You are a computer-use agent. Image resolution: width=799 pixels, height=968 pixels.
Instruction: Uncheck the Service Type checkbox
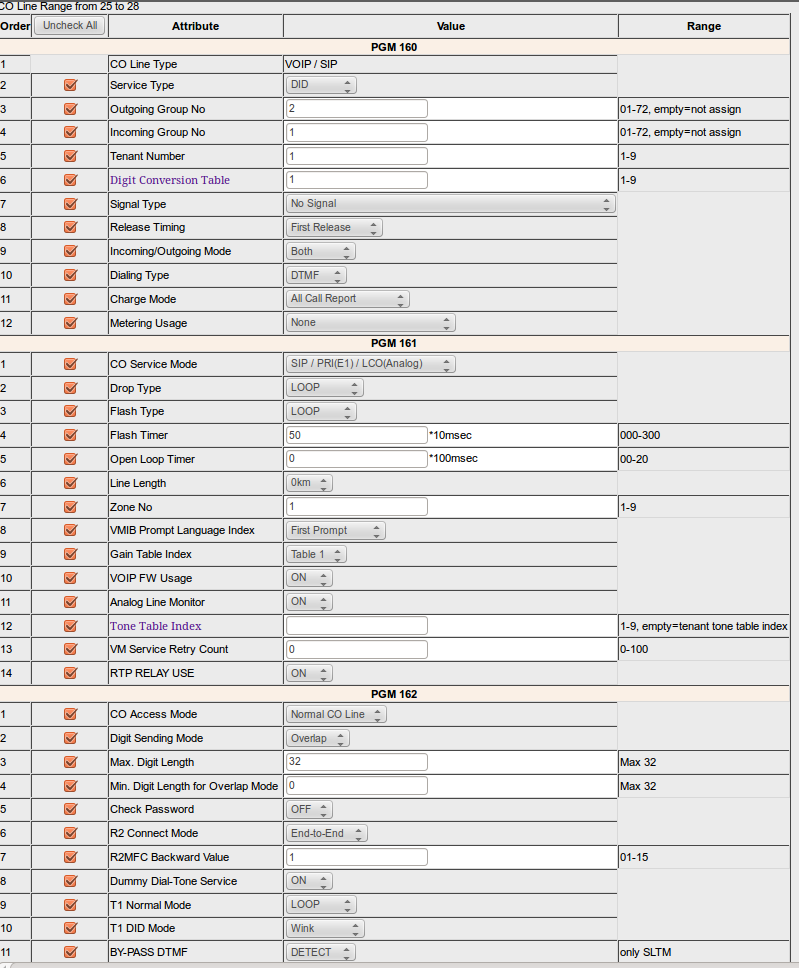tap(70, 85)
